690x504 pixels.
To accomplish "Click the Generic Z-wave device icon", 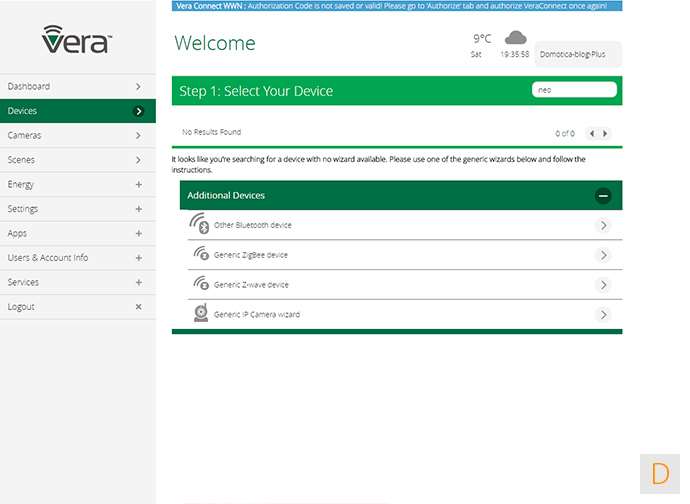I will [x=199, y=285].
